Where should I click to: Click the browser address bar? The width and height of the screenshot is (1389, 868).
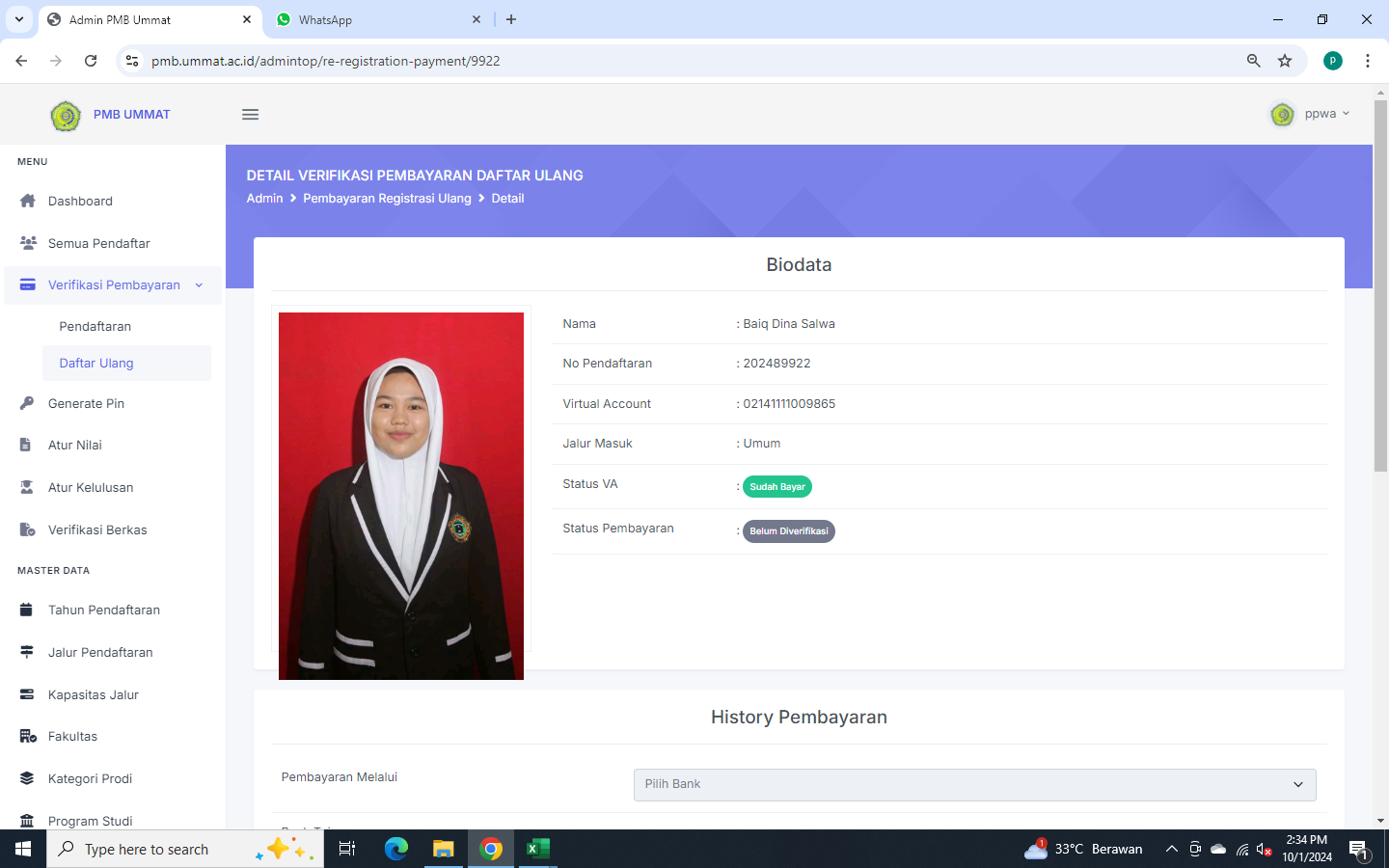coord(675,61)
